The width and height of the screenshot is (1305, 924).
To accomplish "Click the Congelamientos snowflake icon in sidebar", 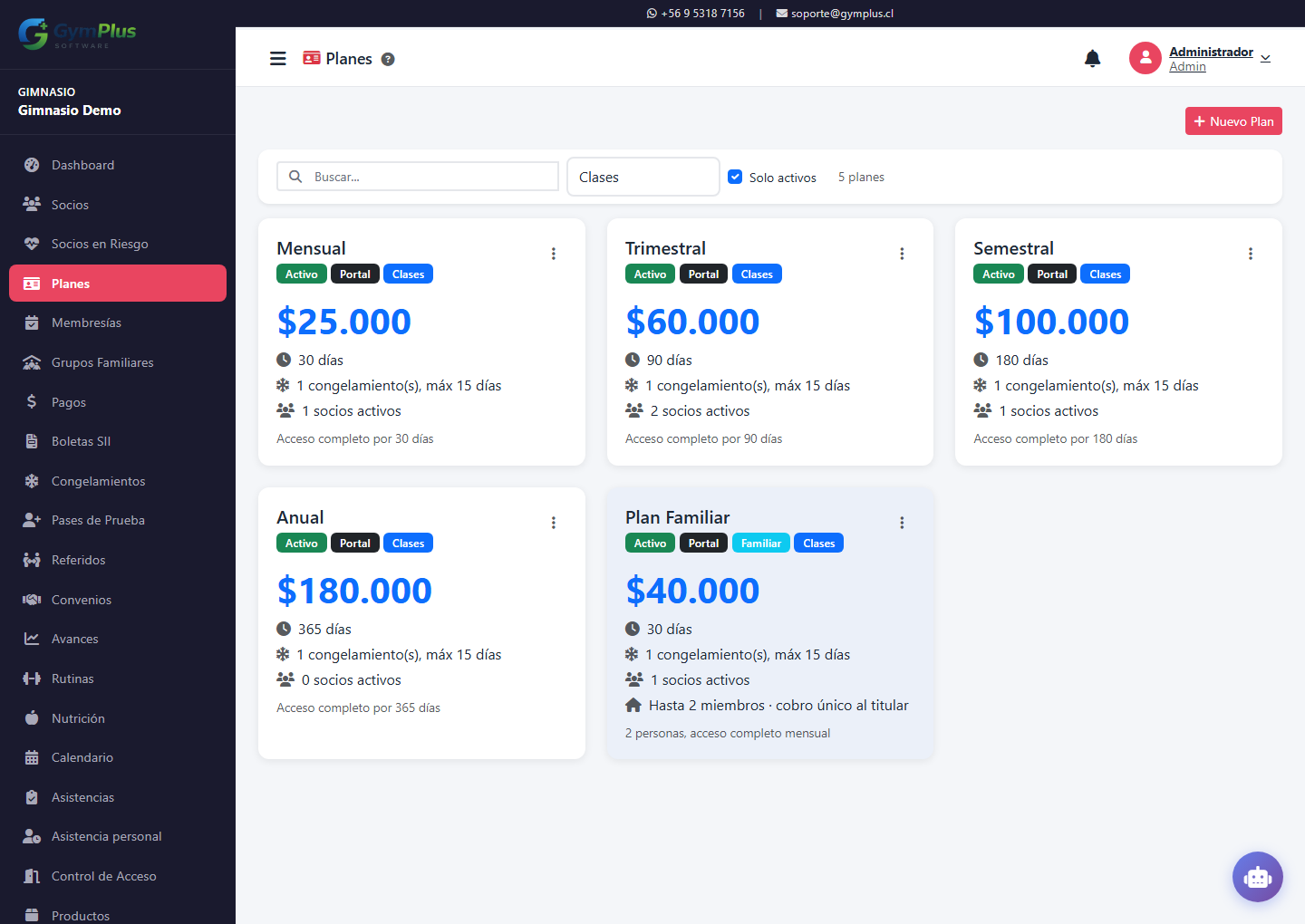I will (32, 481).
